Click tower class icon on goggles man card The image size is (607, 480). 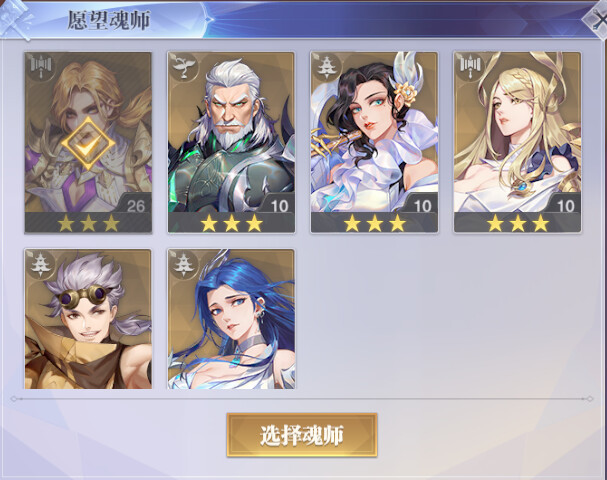41,264
